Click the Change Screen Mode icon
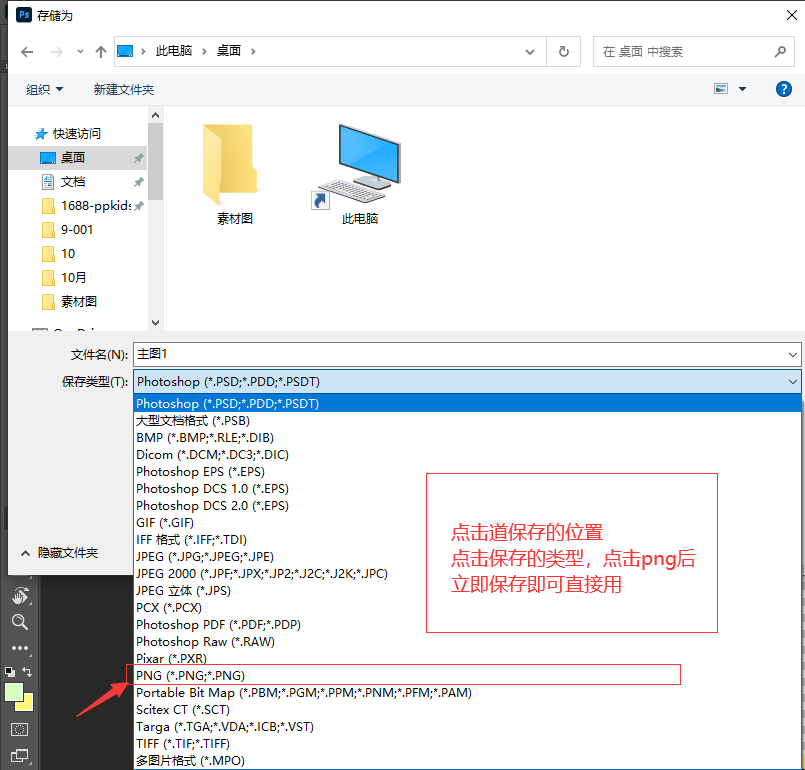 coord(19,757)
